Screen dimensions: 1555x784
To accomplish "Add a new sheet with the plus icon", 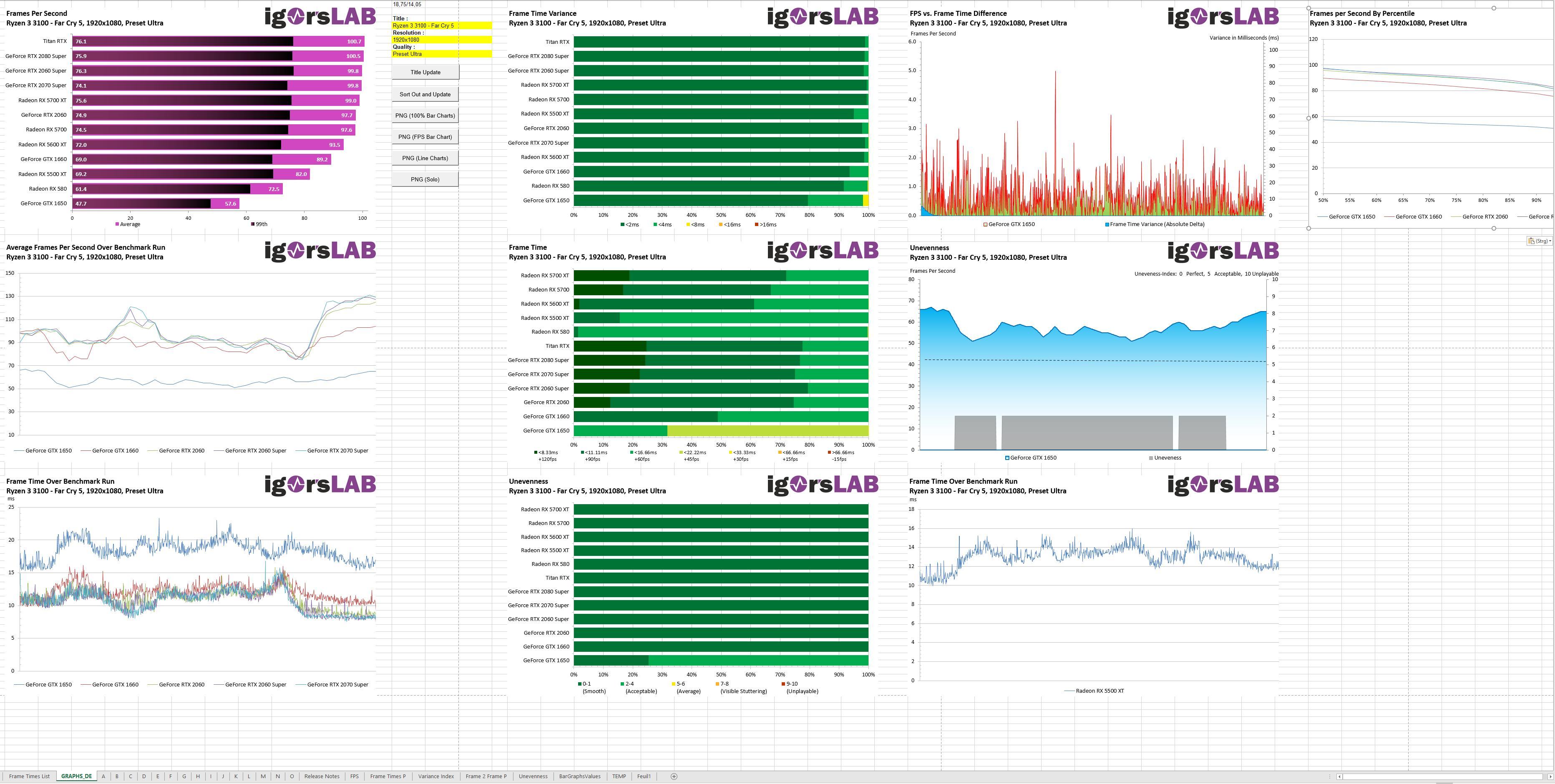I will click(674, 776).
